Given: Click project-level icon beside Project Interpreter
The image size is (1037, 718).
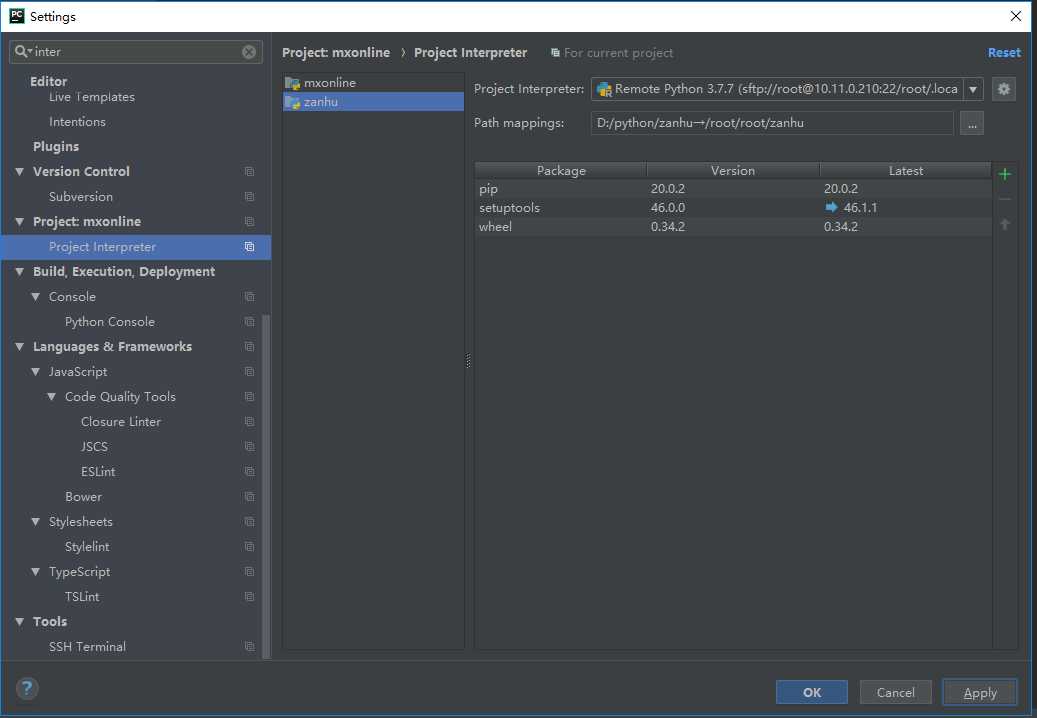Looking at the screenshot, I should (249, 247).
